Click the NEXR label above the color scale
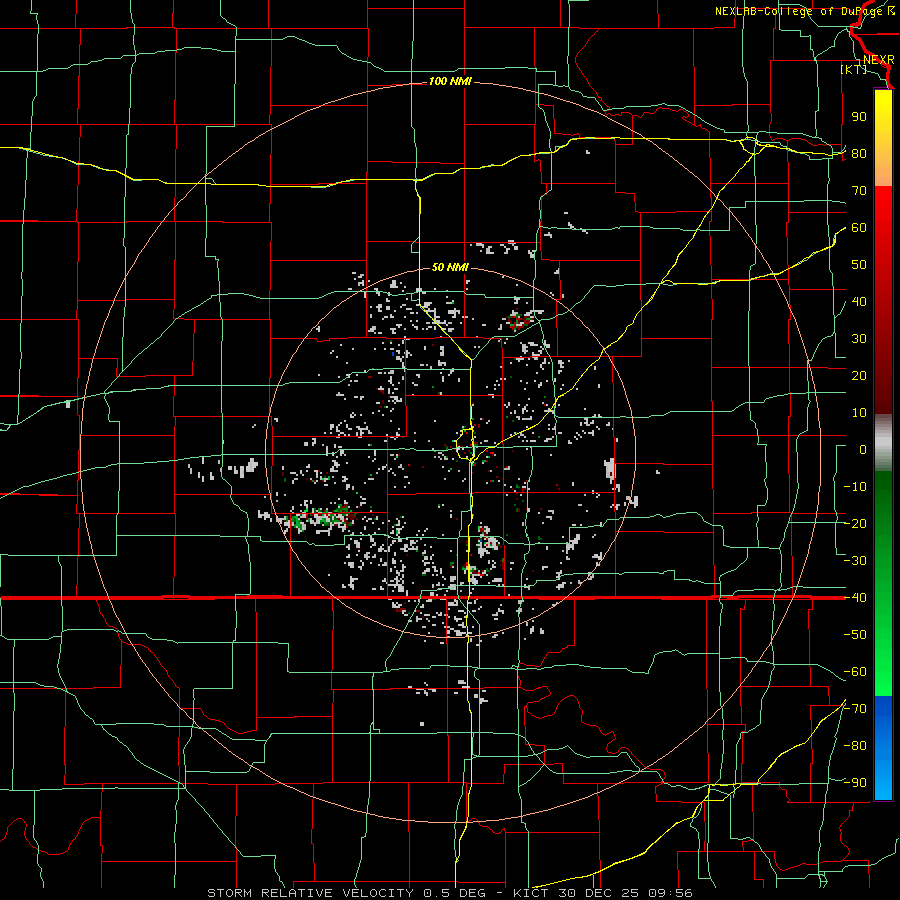 coord(878,60)
